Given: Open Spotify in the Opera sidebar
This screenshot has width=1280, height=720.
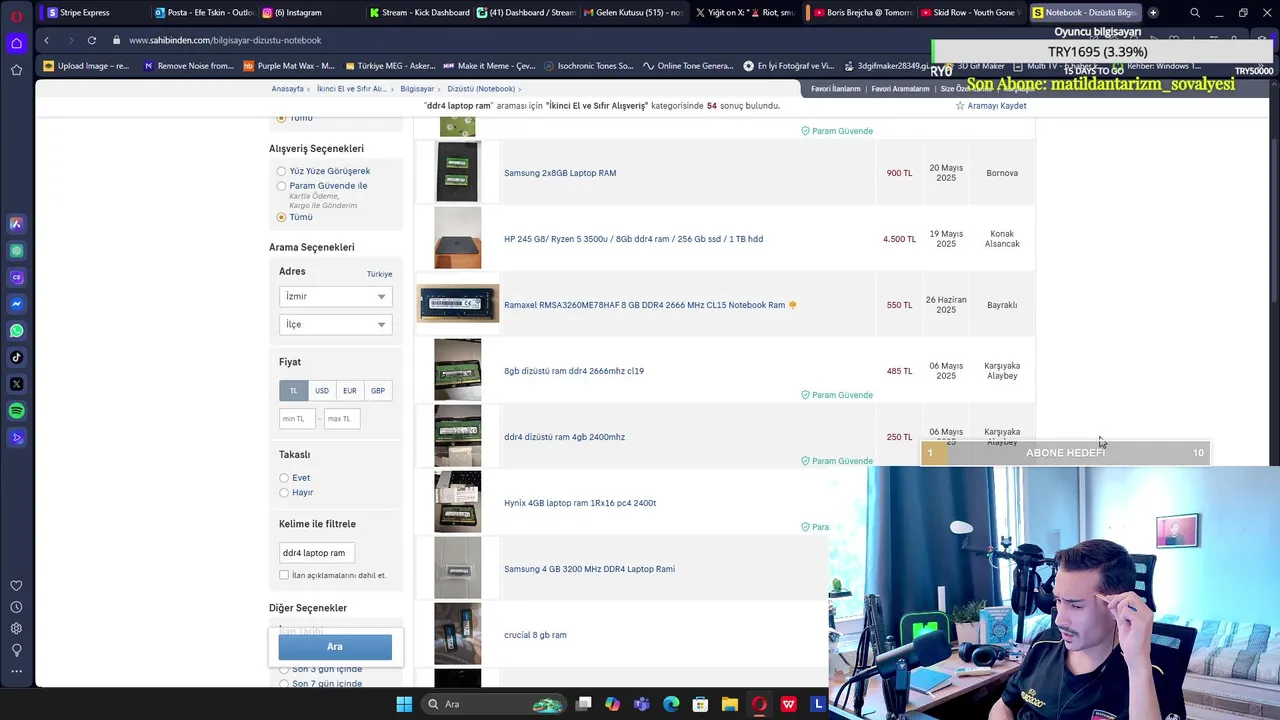Looking at the screenshot, I should click(16, 411).
